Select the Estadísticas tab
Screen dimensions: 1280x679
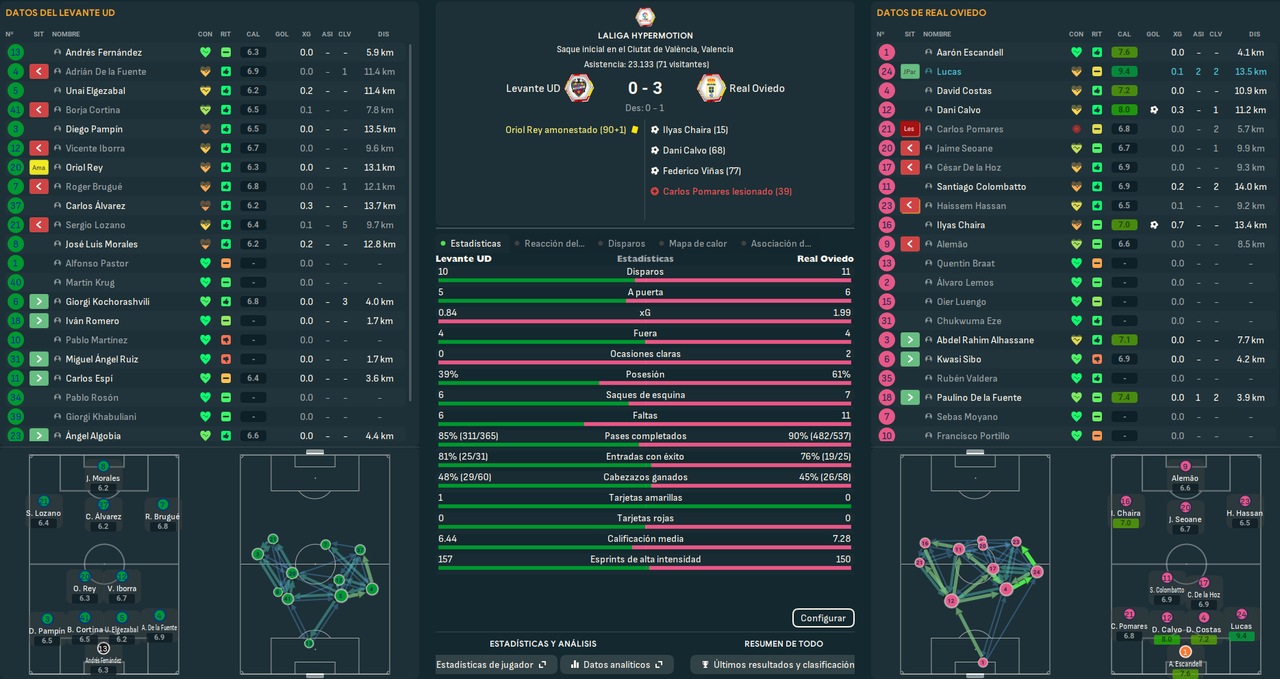click(470, 243)
